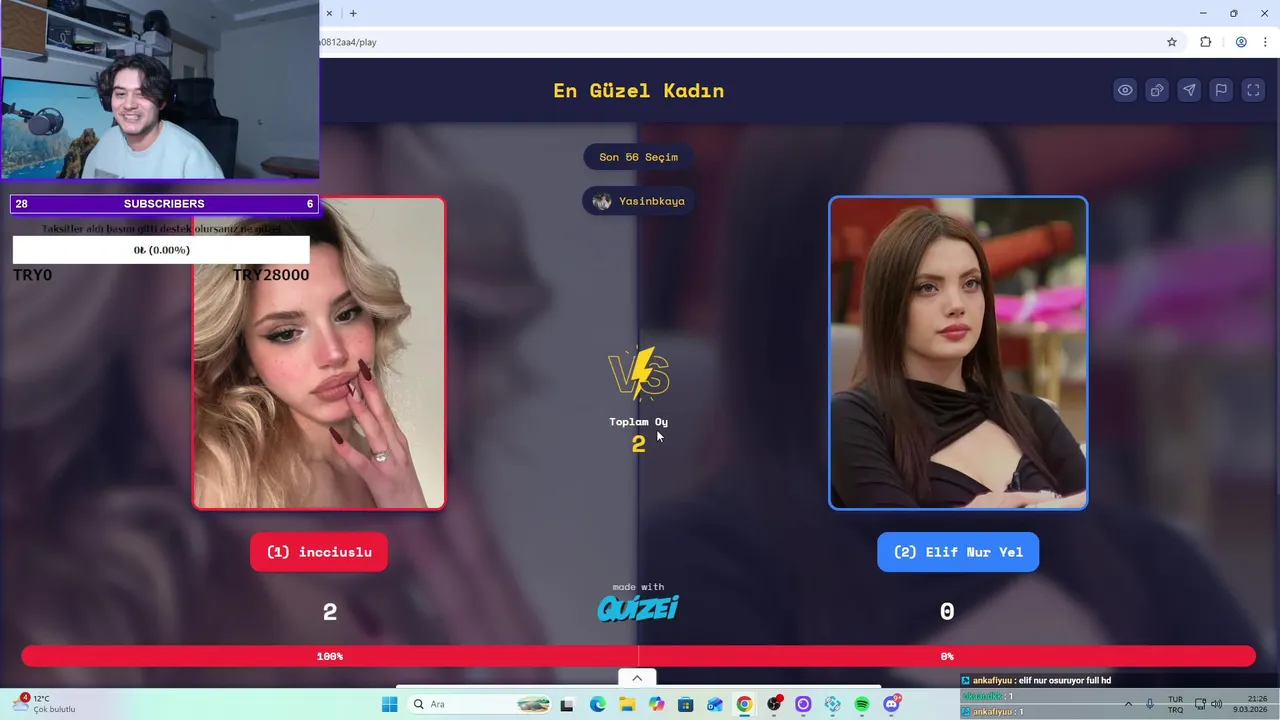Screen dimensions: 1280x720
Task: Open the Chrome extensions puzzle icon
Action: point(1205,42)
